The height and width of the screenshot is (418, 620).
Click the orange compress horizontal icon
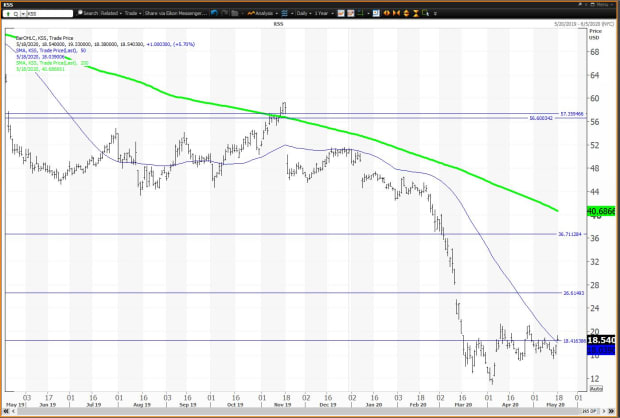coord(397,13)
